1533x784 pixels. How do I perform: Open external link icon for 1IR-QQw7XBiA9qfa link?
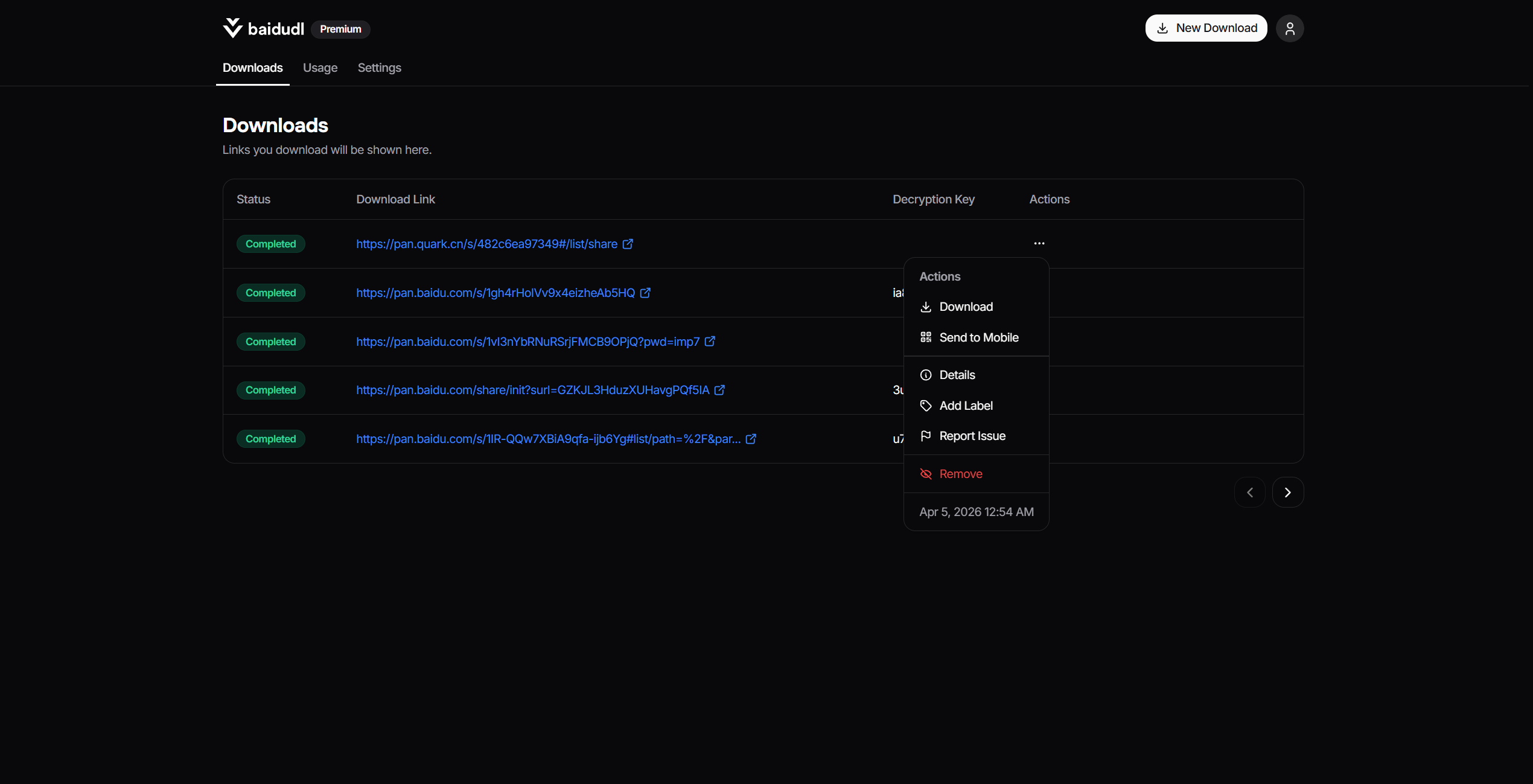751,439
